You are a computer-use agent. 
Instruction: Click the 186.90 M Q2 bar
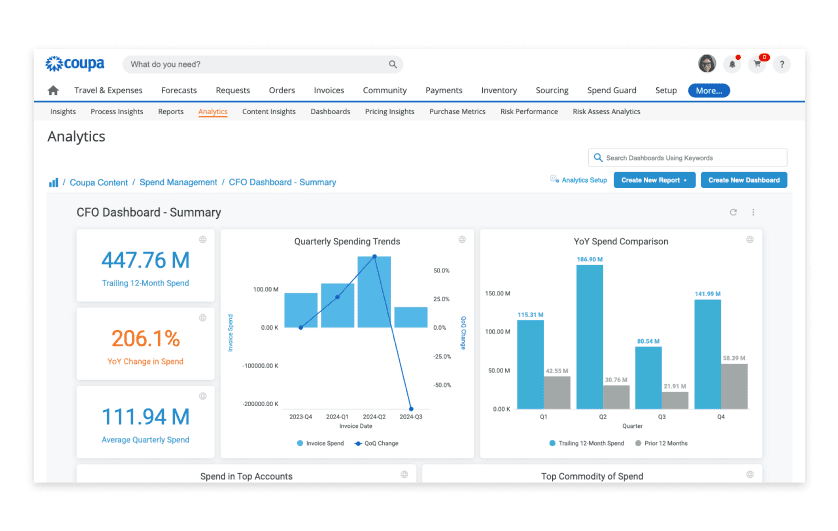(x=589, y=337)
